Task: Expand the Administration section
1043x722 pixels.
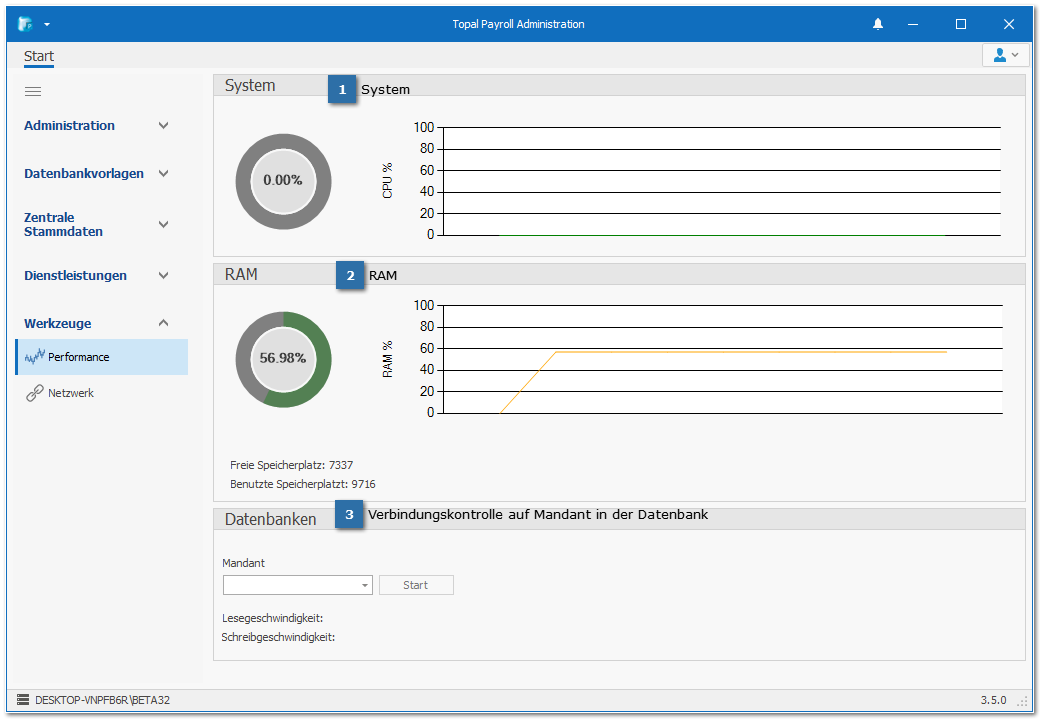Action: 164,126
